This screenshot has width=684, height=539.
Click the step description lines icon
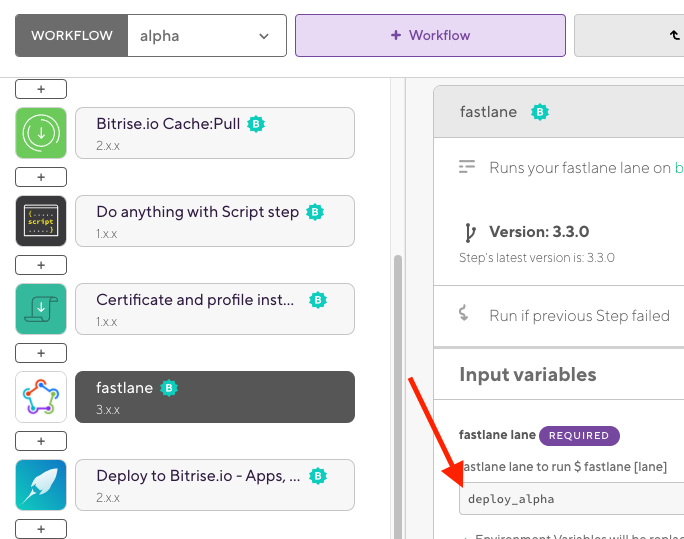click(467, 167)
